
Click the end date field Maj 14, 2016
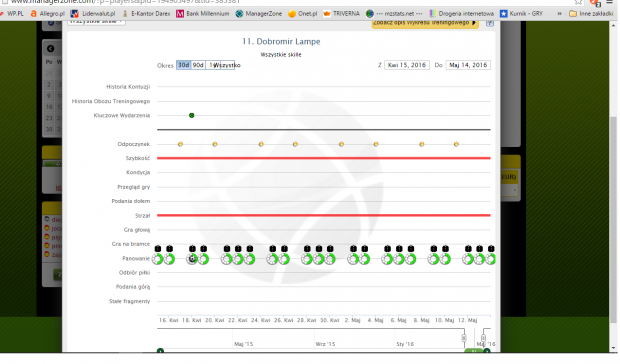coord(468,65)
